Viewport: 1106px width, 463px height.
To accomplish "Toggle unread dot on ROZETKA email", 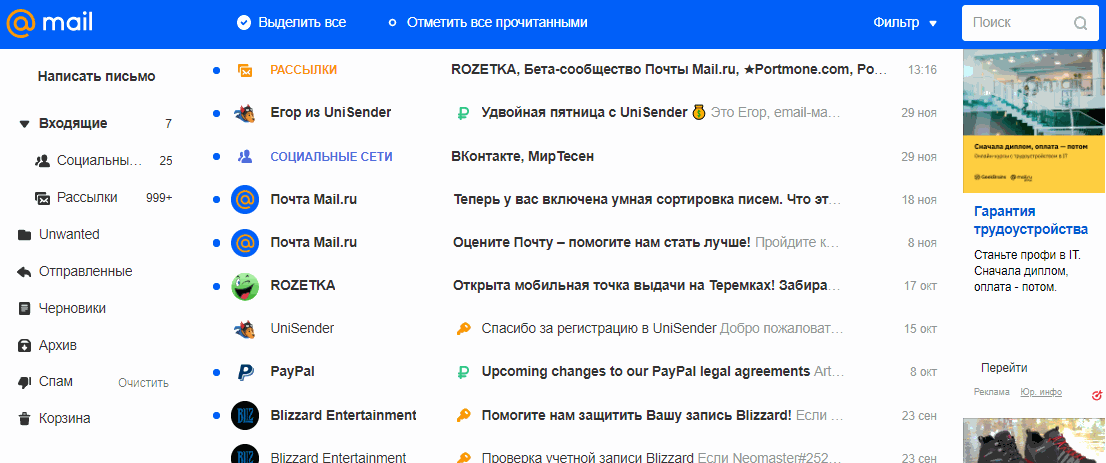I will (x=216, y=286).
